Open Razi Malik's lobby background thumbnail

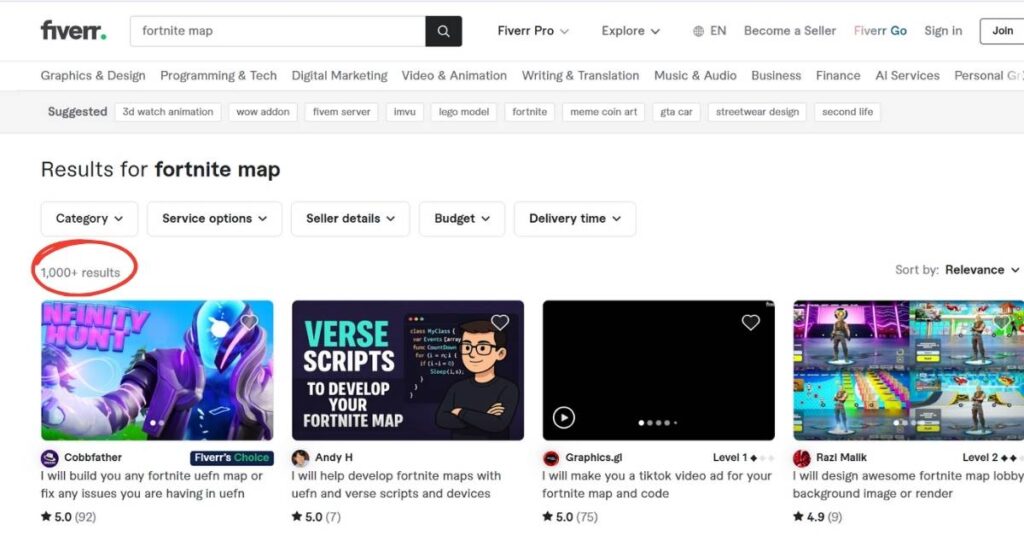click(x=908, y=370)
